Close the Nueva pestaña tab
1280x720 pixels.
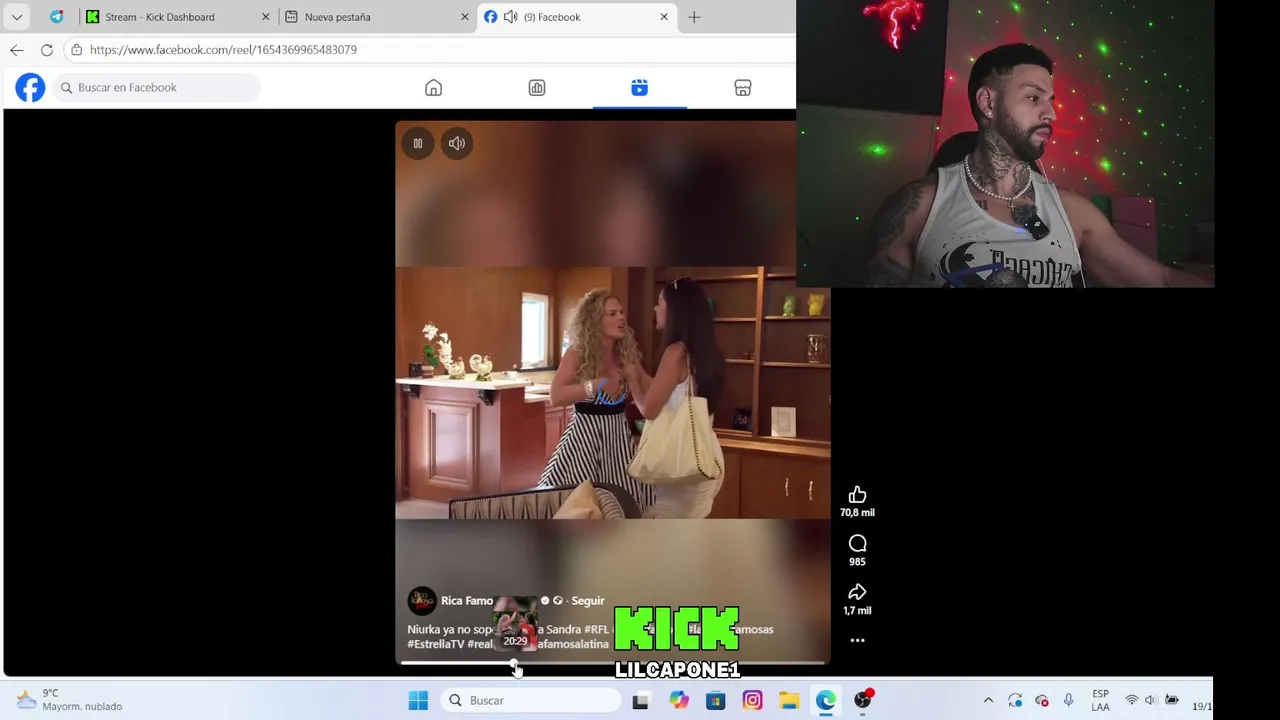tap(466, 17)
